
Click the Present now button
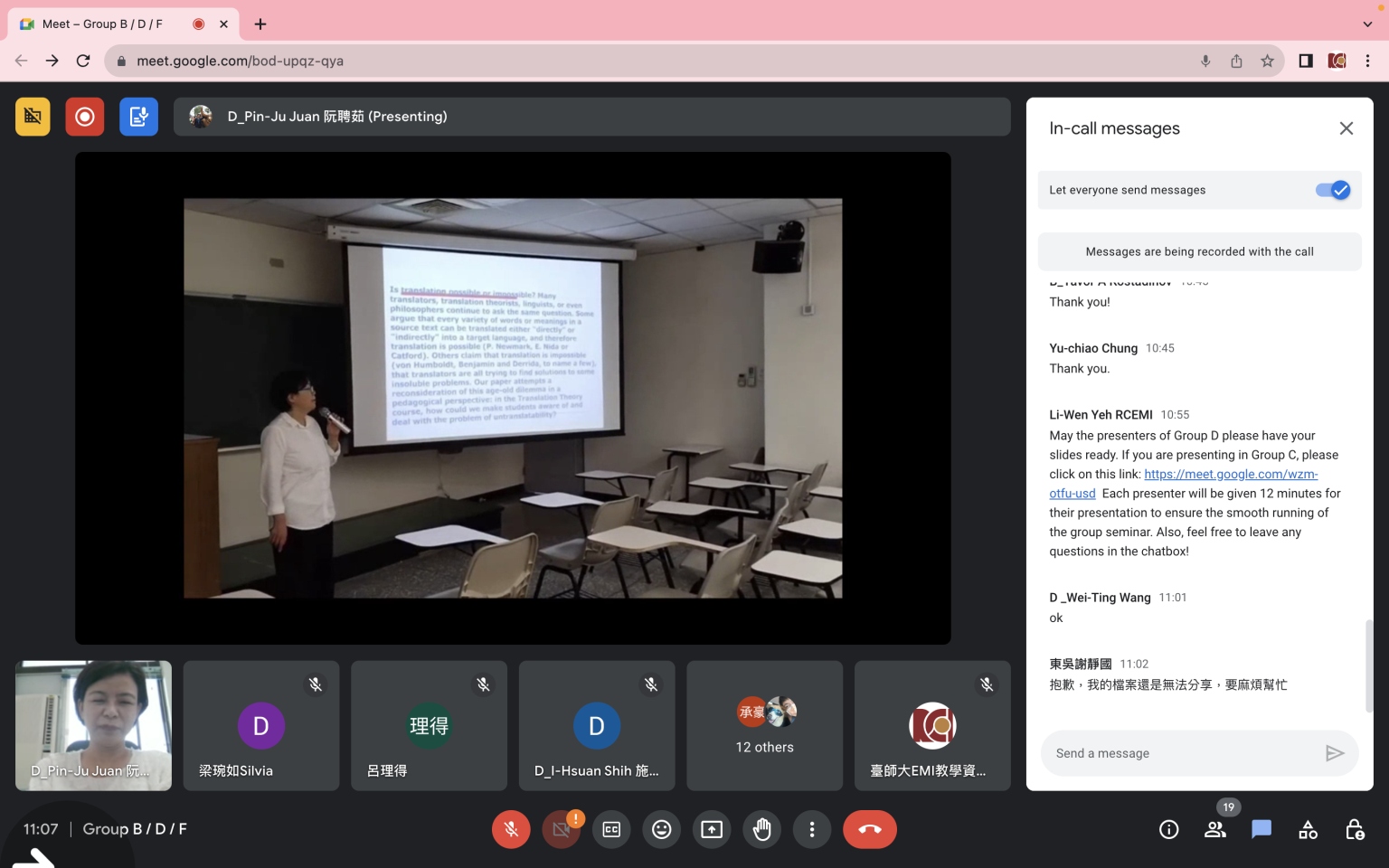click(x=712, y=829)
